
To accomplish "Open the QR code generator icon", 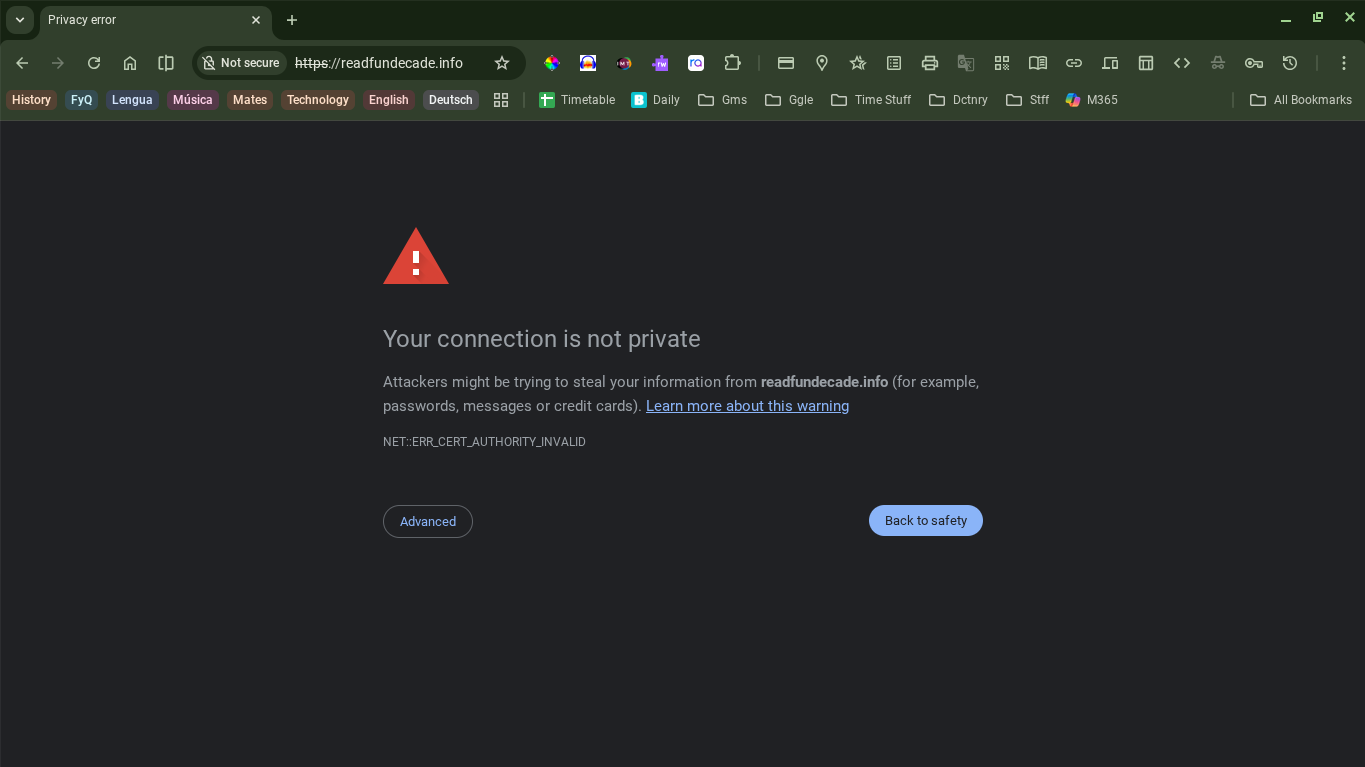I will click(1002, 63).
